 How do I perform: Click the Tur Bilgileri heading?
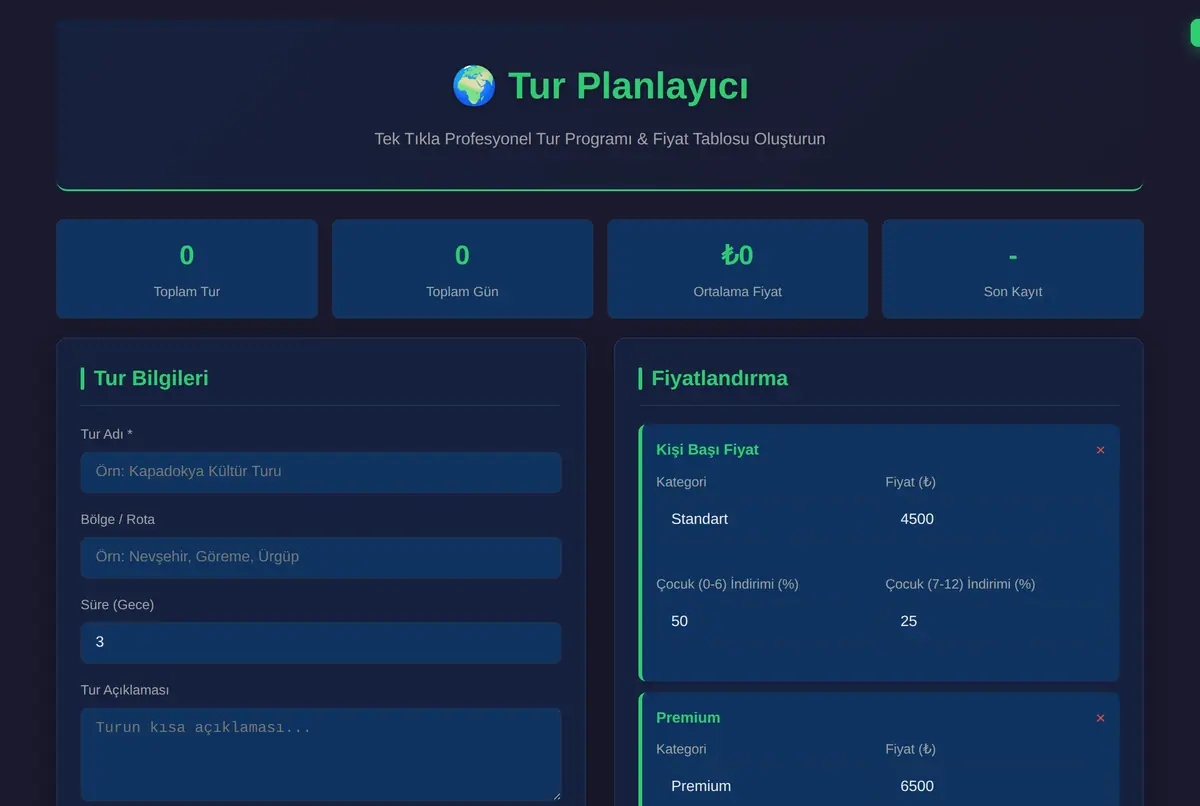pos(151,378)
